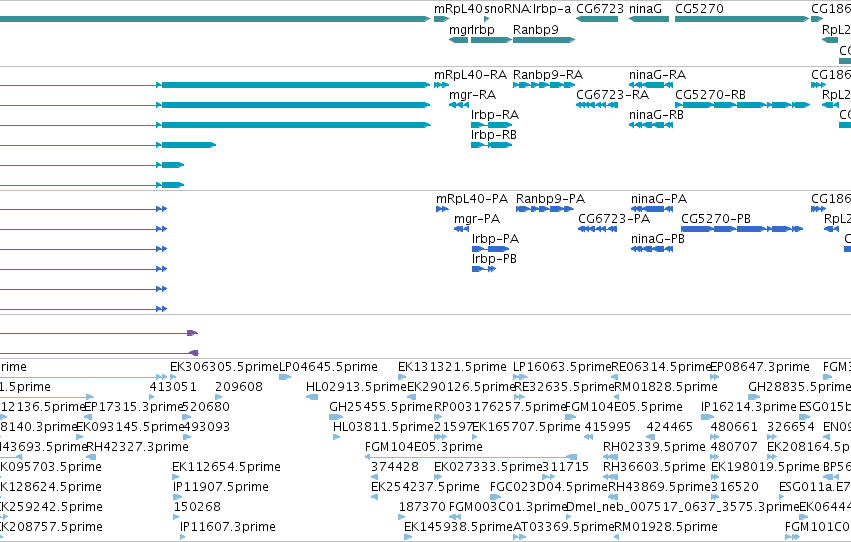Click EST label FGM003C01.3prime
This screenshot has height=542, width=851.
coord(508,507)
